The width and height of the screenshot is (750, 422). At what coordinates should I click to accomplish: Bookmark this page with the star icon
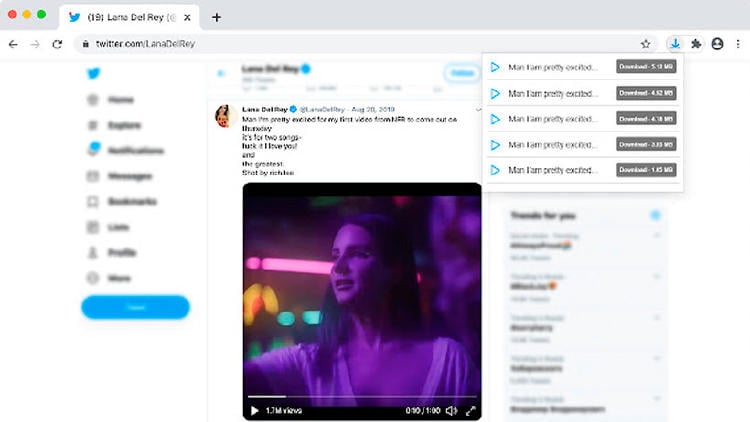pyautogui.click(x=646, y=44)
